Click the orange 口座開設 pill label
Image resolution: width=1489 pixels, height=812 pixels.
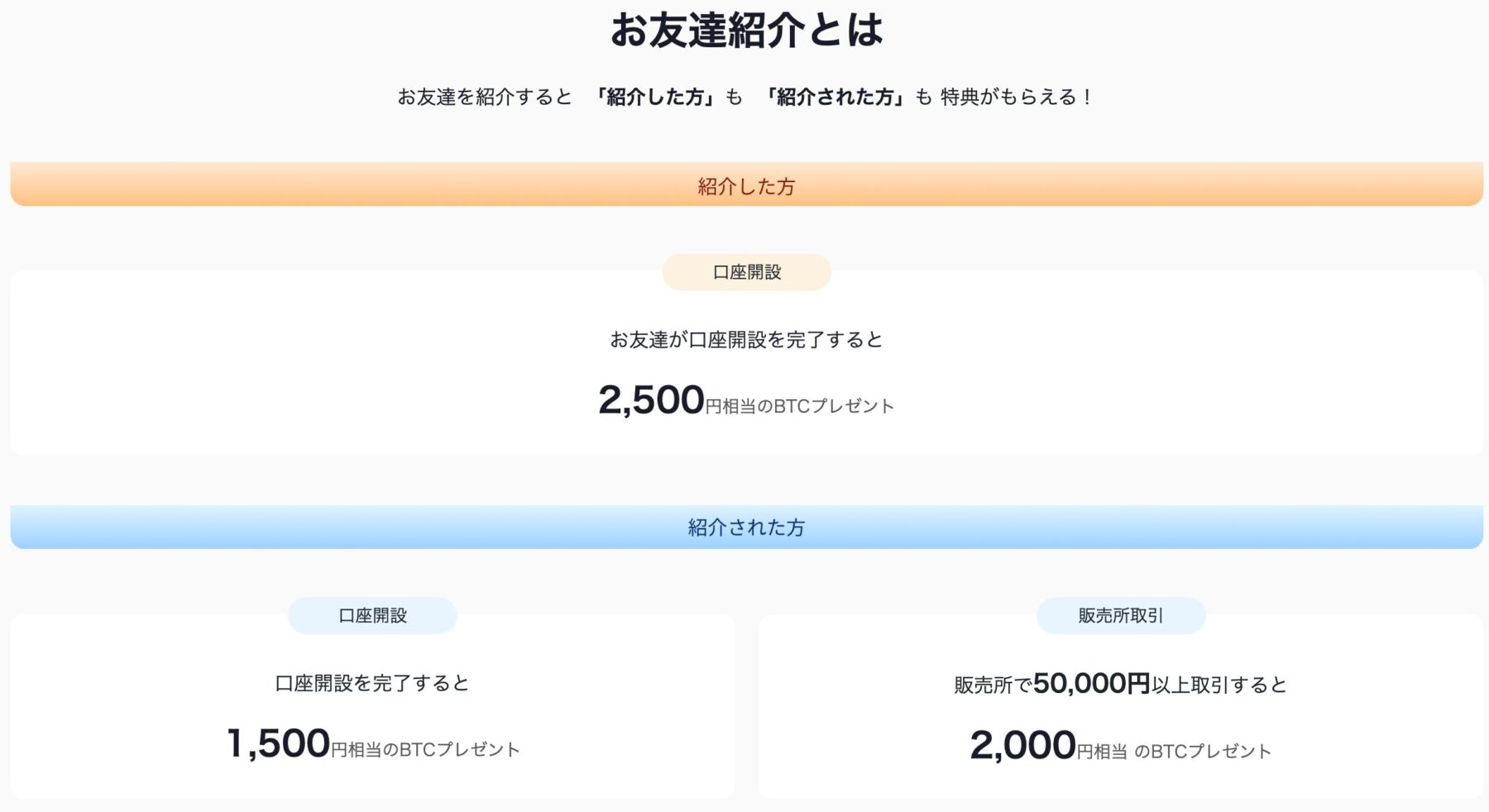click(746, 272)
